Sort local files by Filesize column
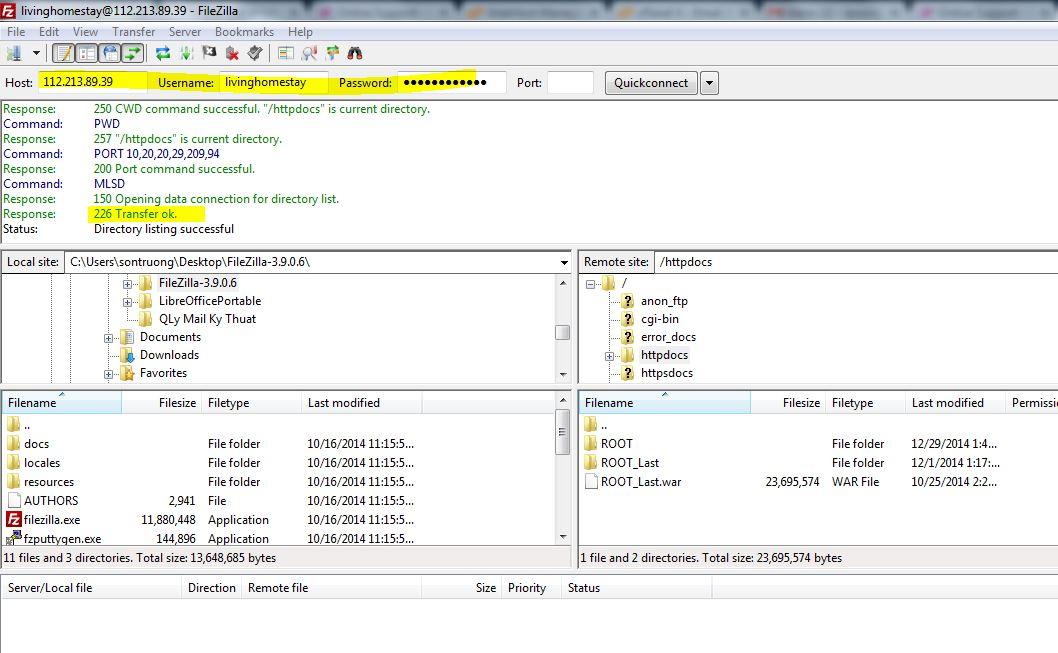Screen dimensions: 1058x653 tap(161, 403)
